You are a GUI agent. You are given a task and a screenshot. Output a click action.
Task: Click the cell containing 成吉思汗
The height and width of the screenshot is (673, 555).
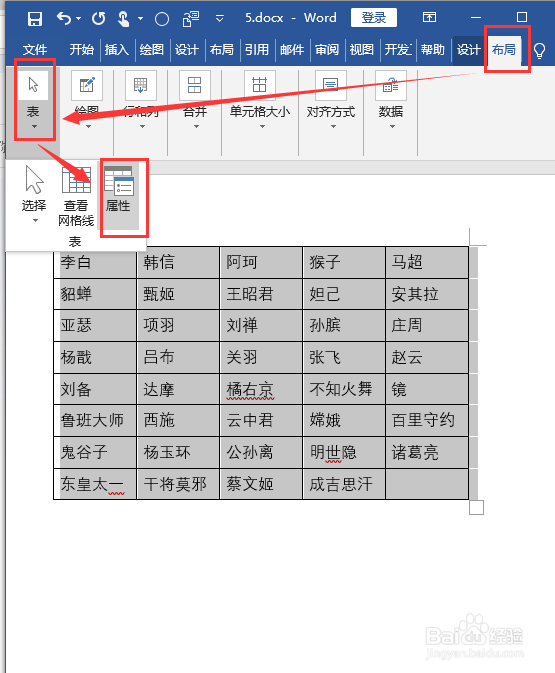[344, 484]
